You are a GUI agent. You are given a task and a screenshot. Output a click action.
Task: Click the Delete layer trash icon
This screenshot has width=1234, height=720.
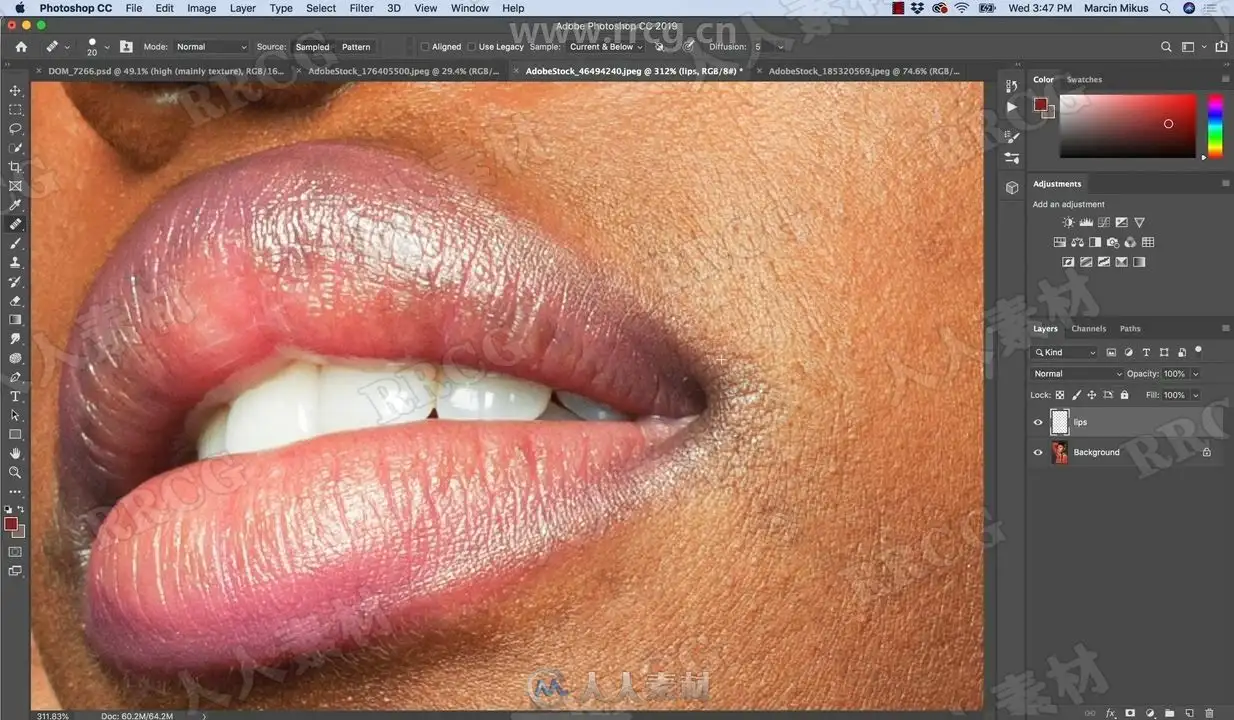pyautogui.click(x=1209, y=713)
